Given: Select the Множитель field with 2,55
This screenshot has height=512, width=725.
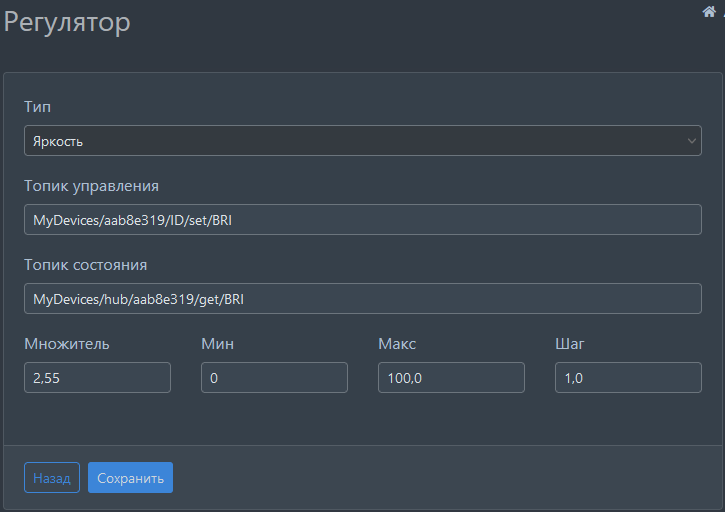Looking at the screenshot, I should [x=97, y=378].
